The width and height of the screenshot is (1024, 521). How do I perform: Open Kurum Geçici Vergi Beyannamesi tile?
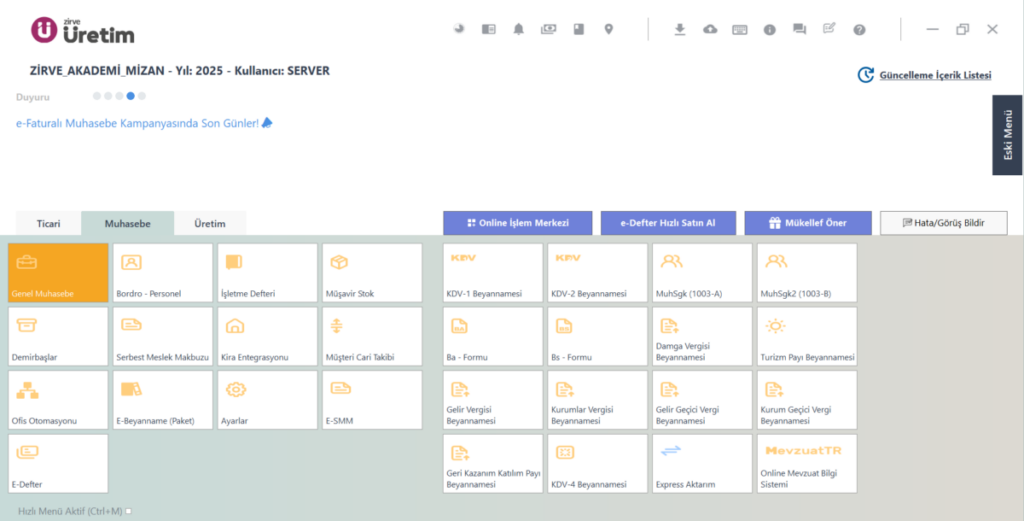[807, 400]
